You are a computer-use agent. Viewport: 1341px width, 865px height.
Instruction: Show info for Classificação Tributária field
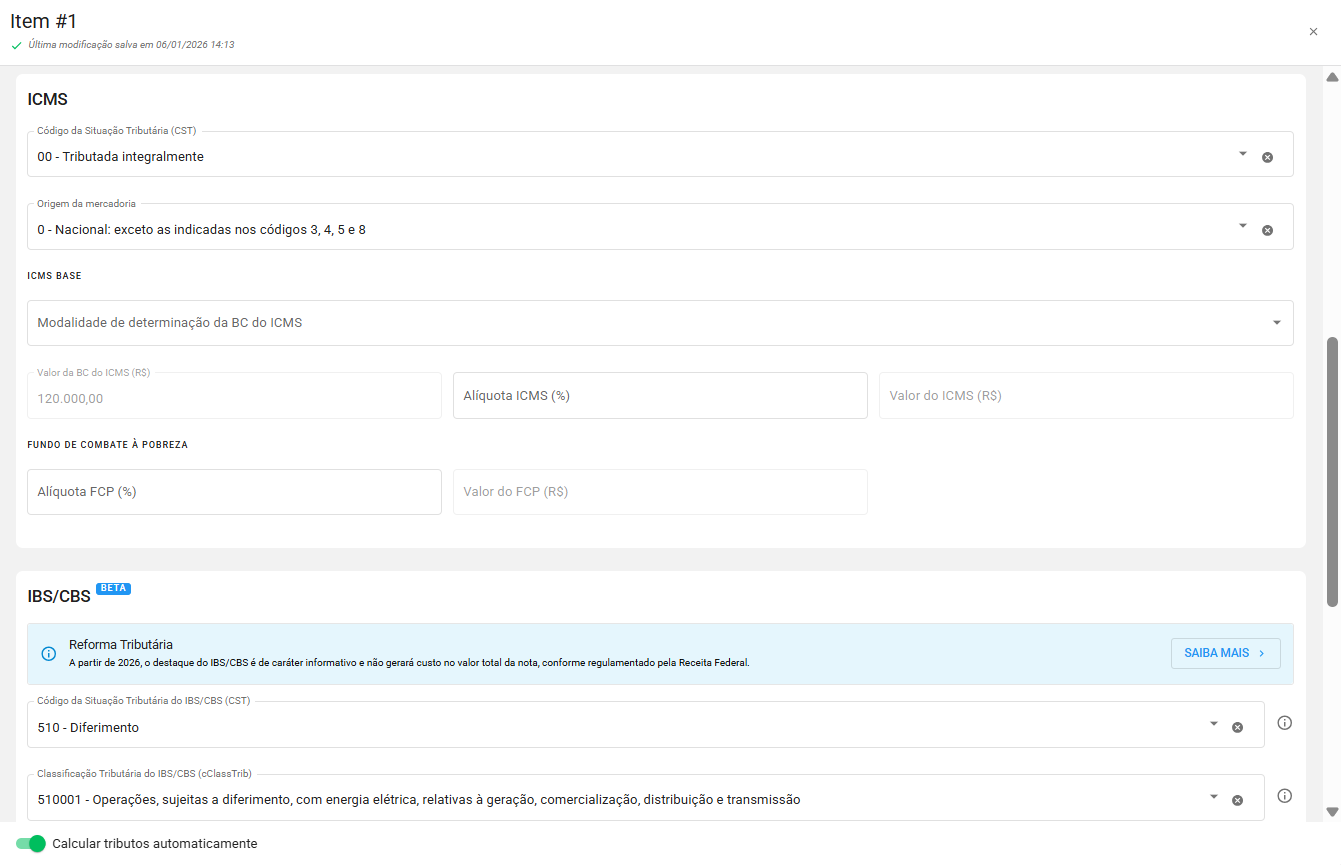pyautogui.click(x=1285, y=796)
